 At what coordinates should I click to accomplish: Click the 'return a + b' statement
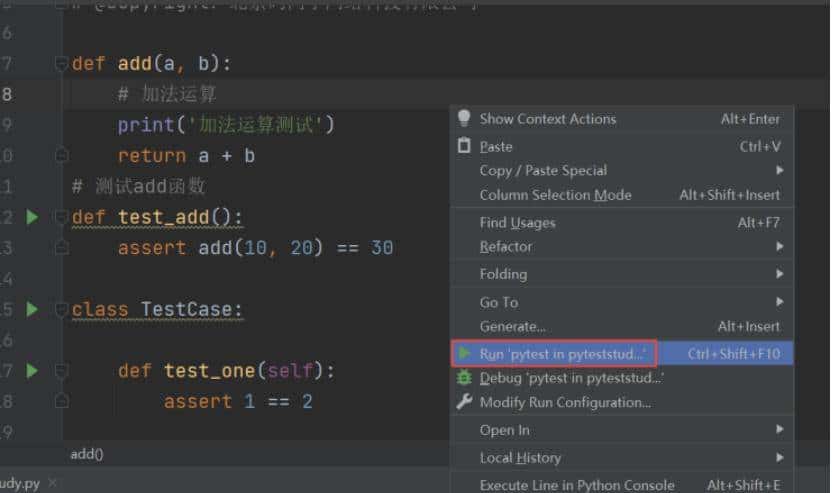pos(186,155)
